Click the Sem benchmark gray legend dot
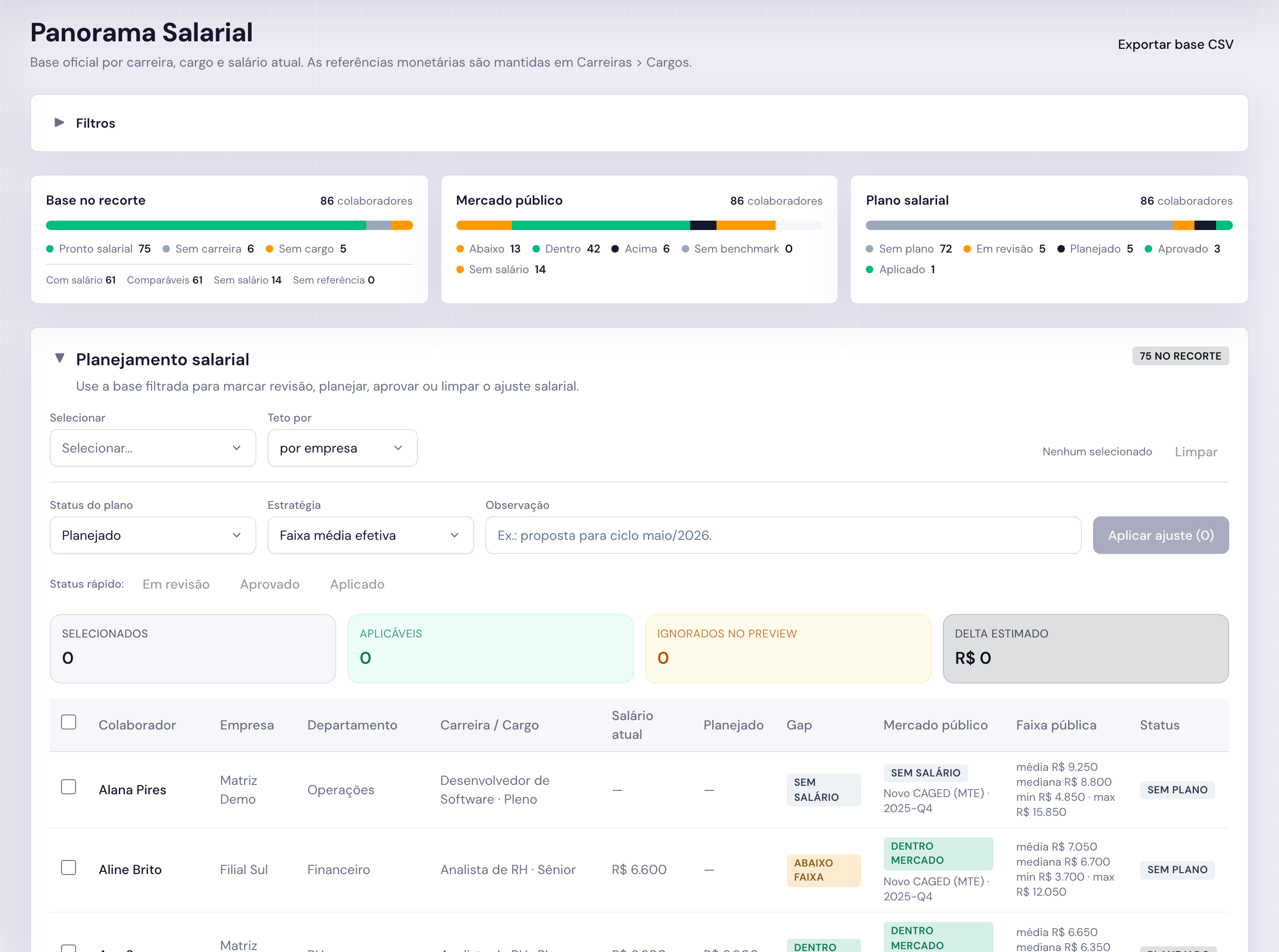1279x952 pixels. coord(686,249)
